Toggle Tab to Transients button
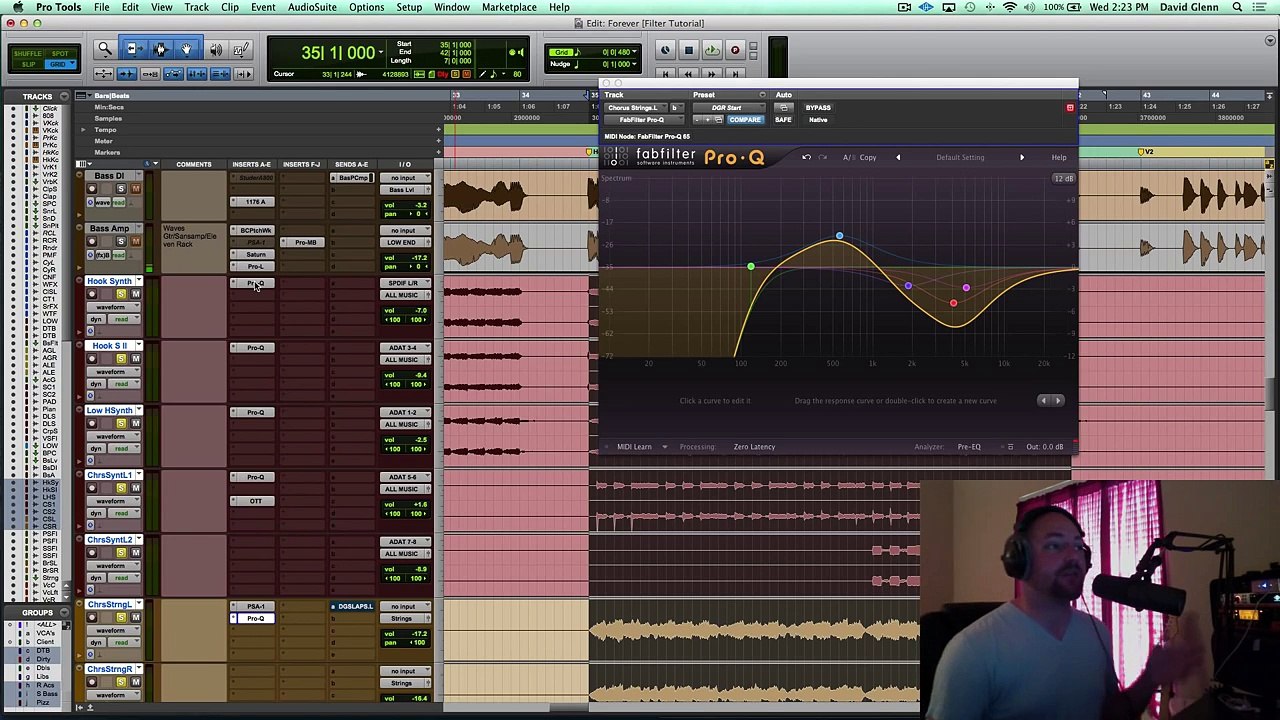This screenshot has width=1280, height=720. click(x=127, y=74)
